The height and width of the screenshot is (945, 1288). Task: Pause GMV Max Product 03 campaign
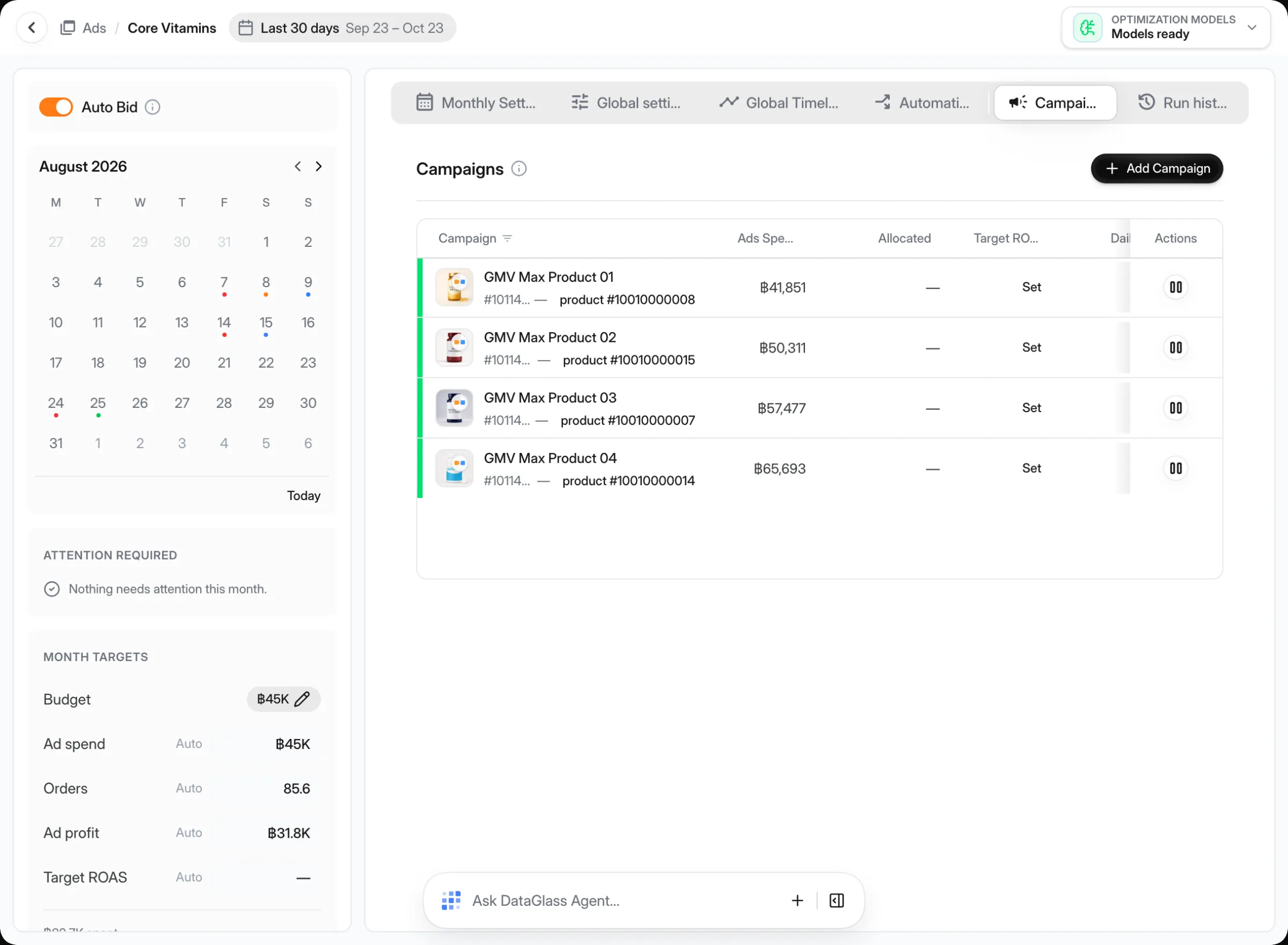pyautogui.click(x=1175, y=408)
